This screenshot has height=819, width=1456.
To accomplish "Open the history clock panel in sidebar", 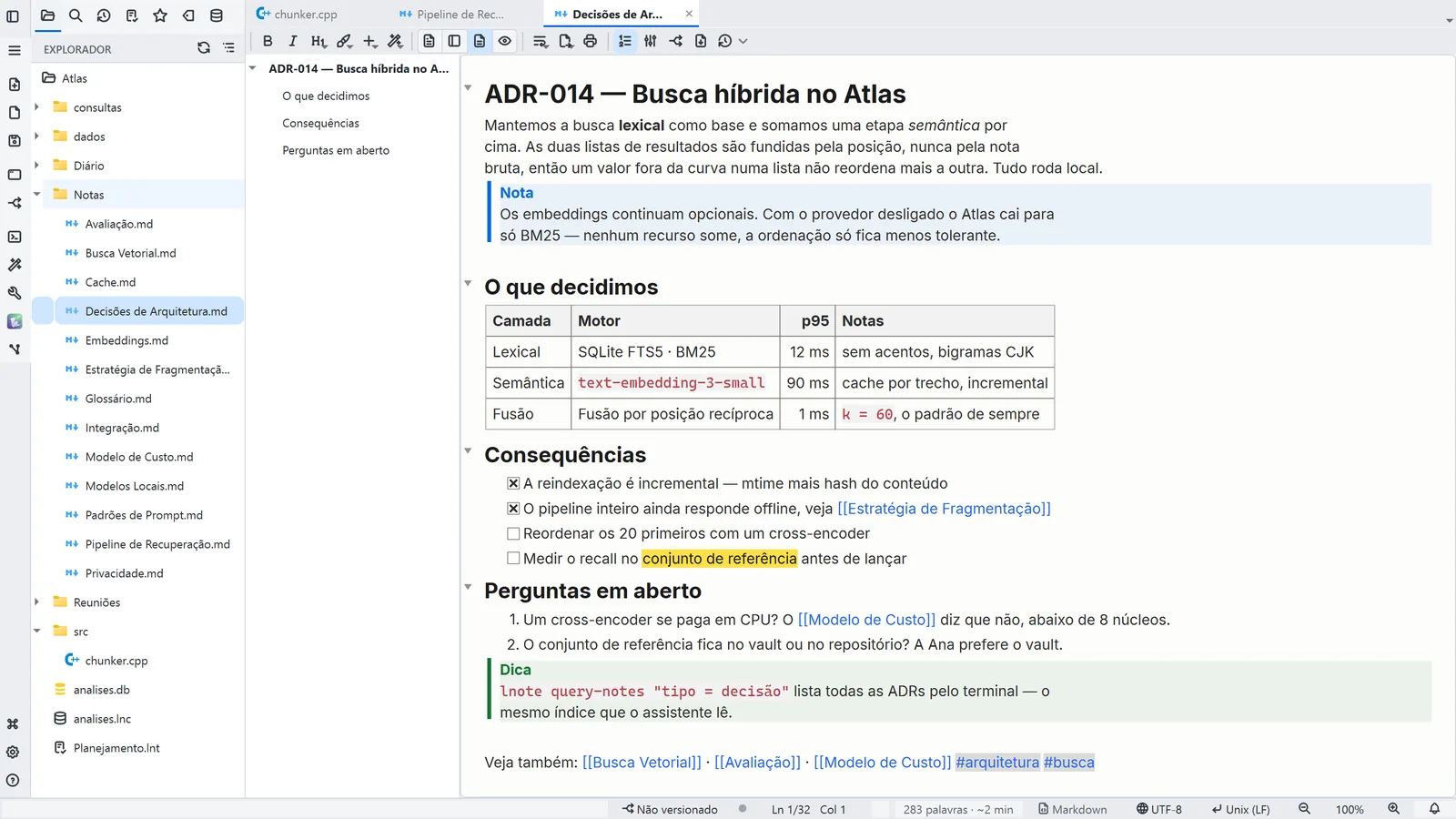I will (x=104, y=15).
